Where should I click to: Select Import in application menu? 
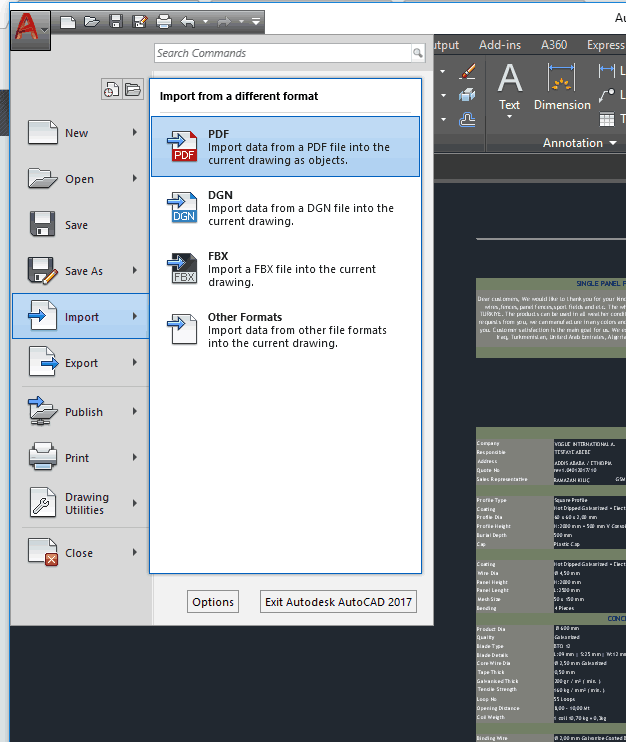coord(80,316)
